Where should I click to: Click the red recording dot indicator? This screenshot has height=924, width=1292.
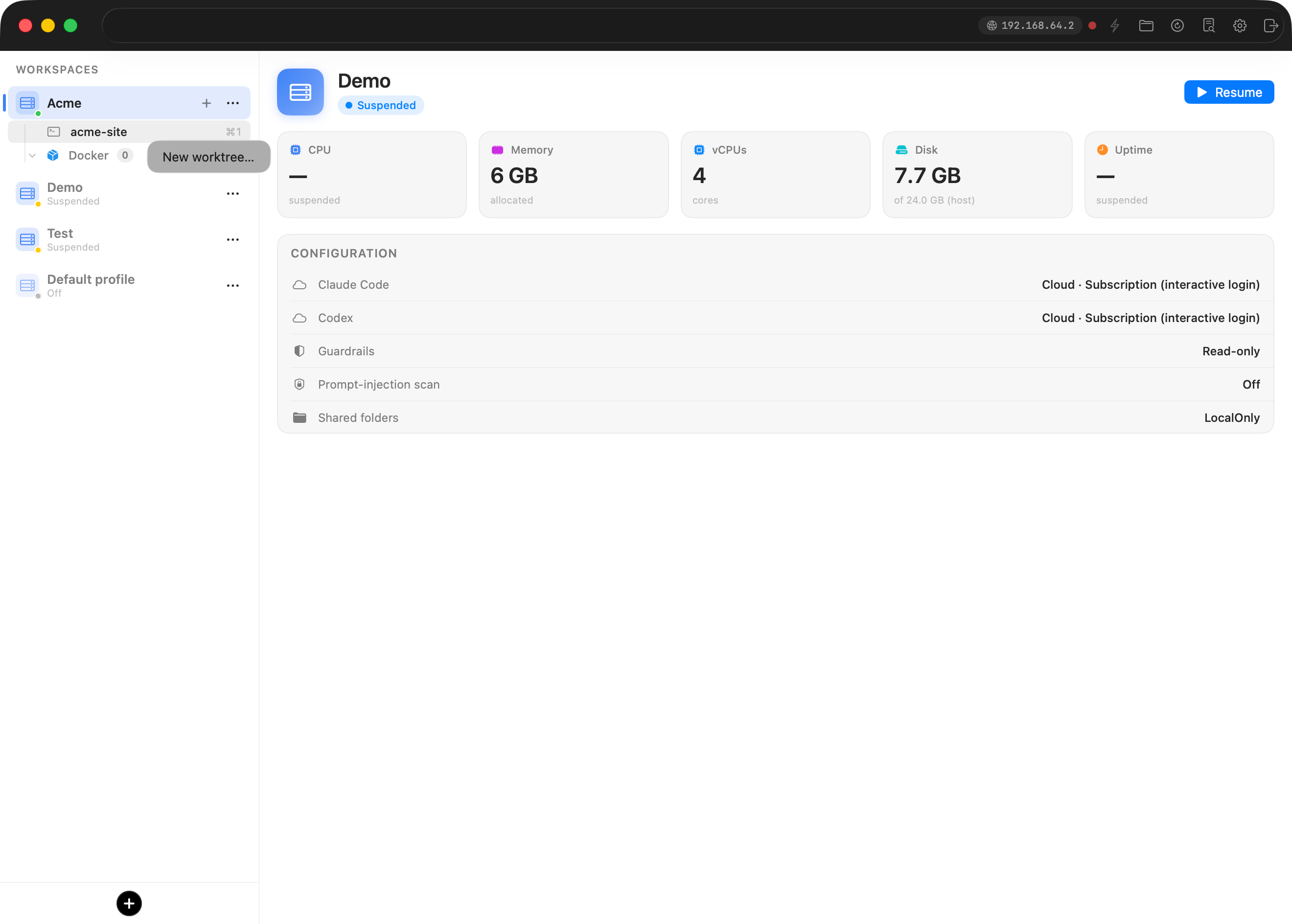(x=1092, y=25)
